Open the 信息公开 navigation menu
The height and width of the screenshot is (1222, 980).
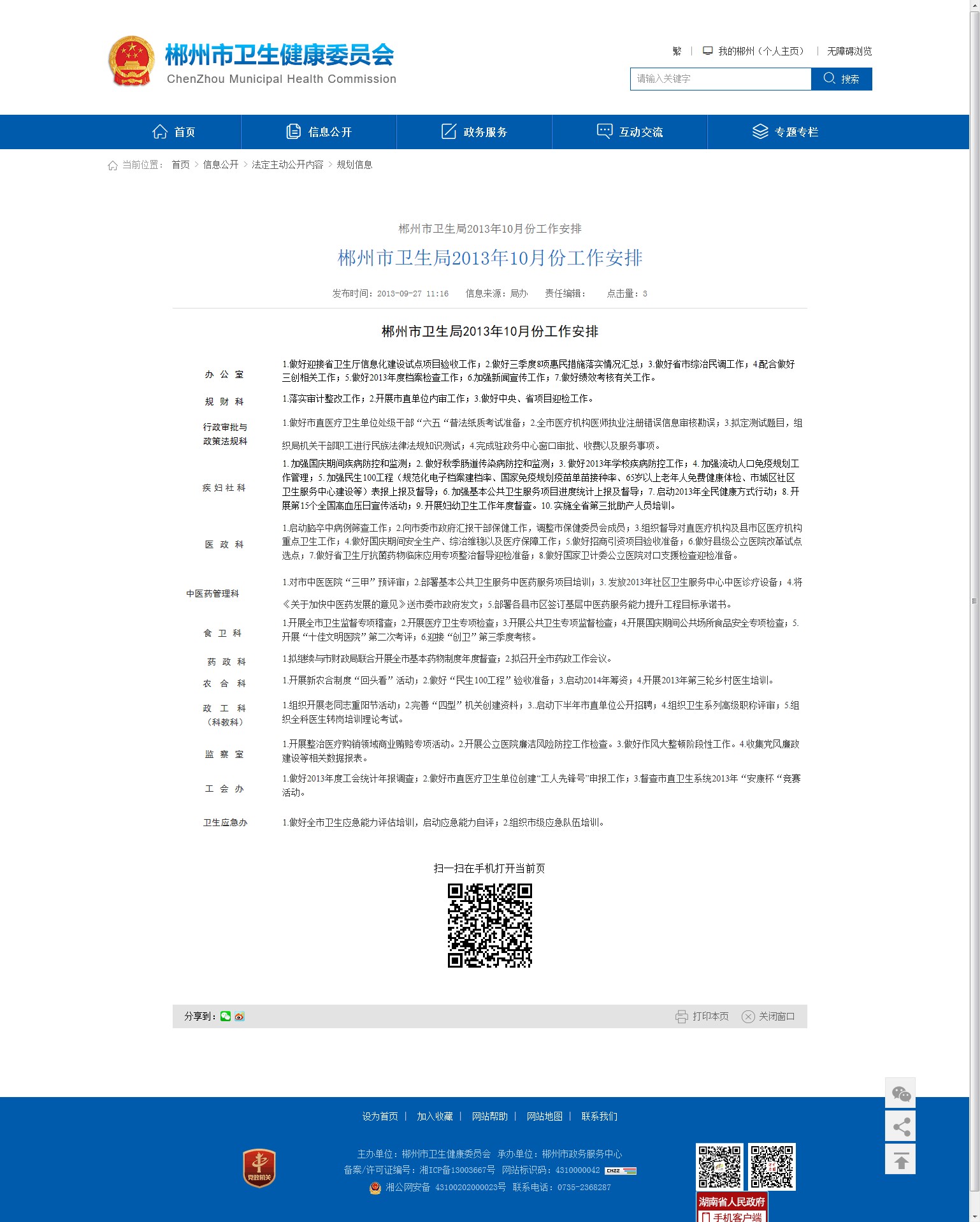[x=319, y=132]
